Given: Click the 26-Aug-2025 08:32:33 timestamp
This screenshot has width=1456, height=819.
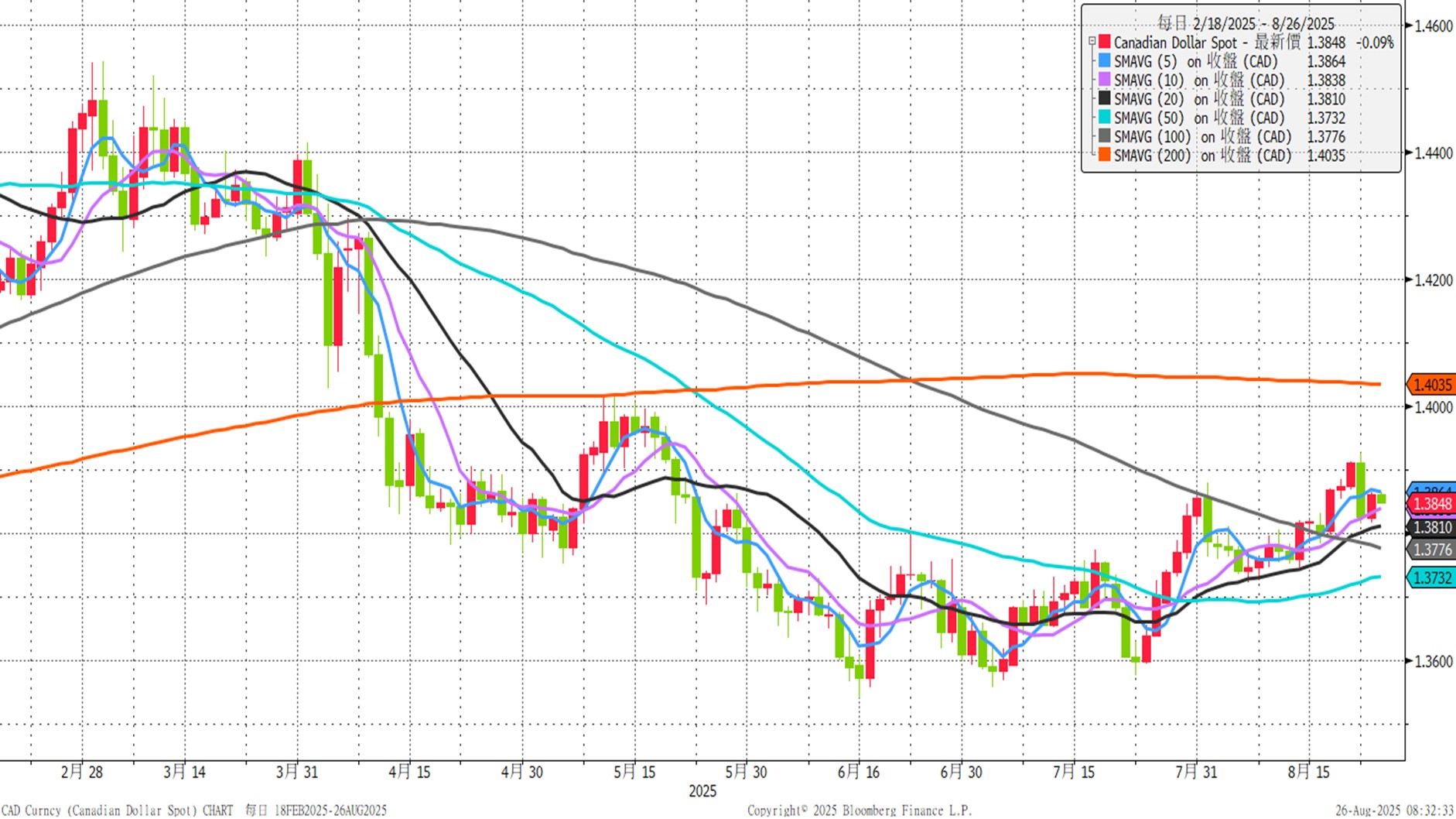Looking at the screenshot, I should coord(1394,810).
